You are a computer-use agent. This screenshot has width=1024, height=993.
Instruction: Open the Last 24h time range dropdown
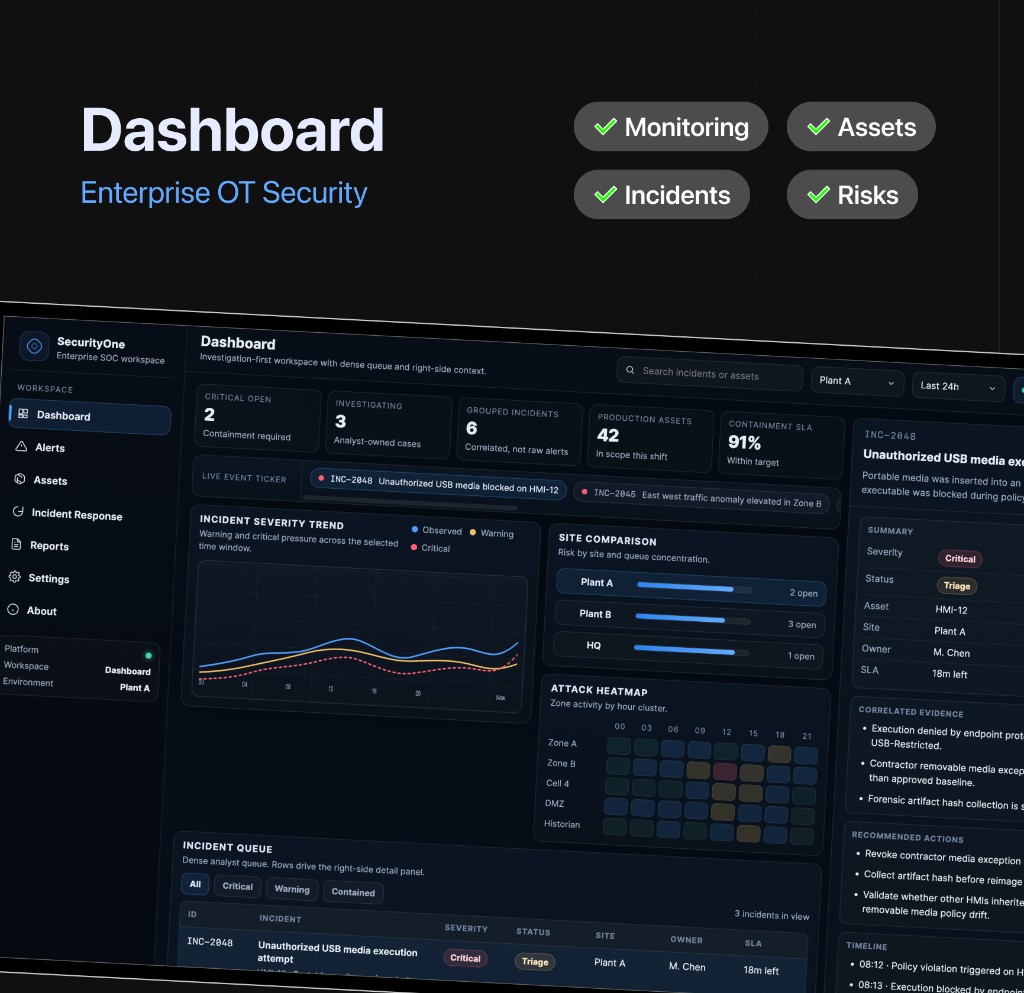pyautogui.click(x=957, y=387)
